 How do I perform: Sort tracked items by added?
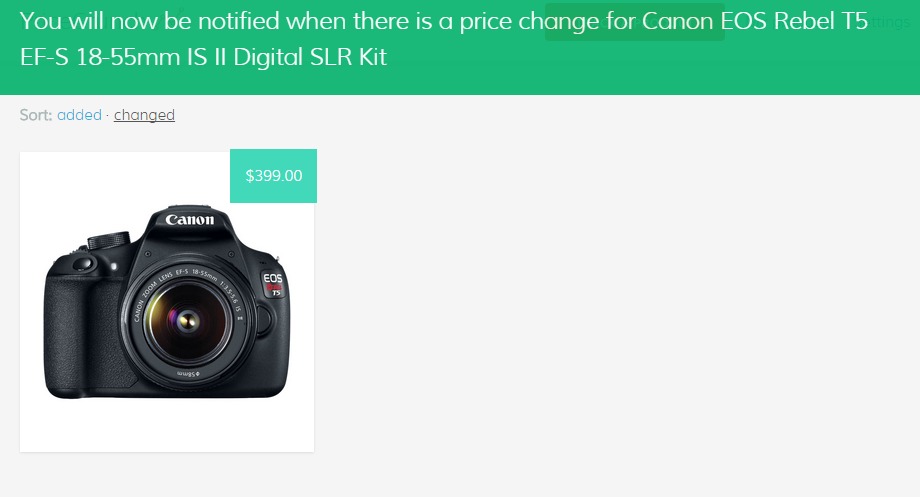[x=79, y=114]
